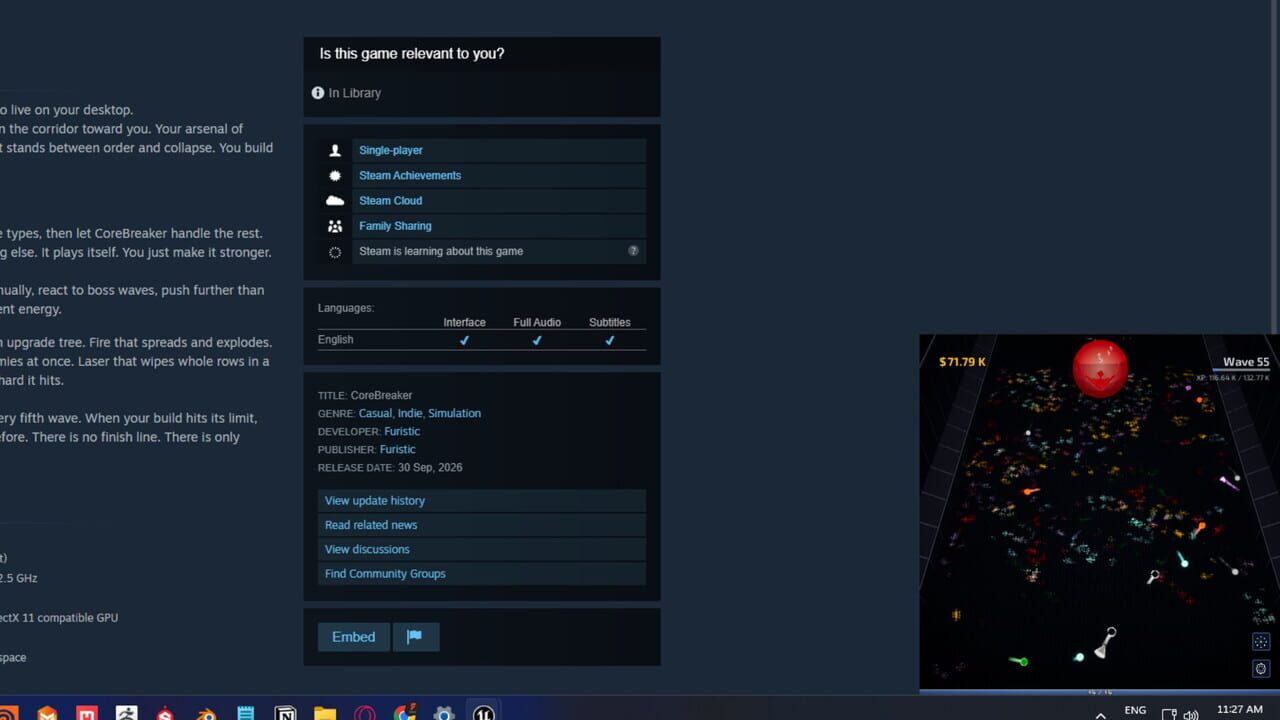Screen dimensions: 1280x720
Task: Click View update history
Action: pyautogui.click(x=482, y=501)
